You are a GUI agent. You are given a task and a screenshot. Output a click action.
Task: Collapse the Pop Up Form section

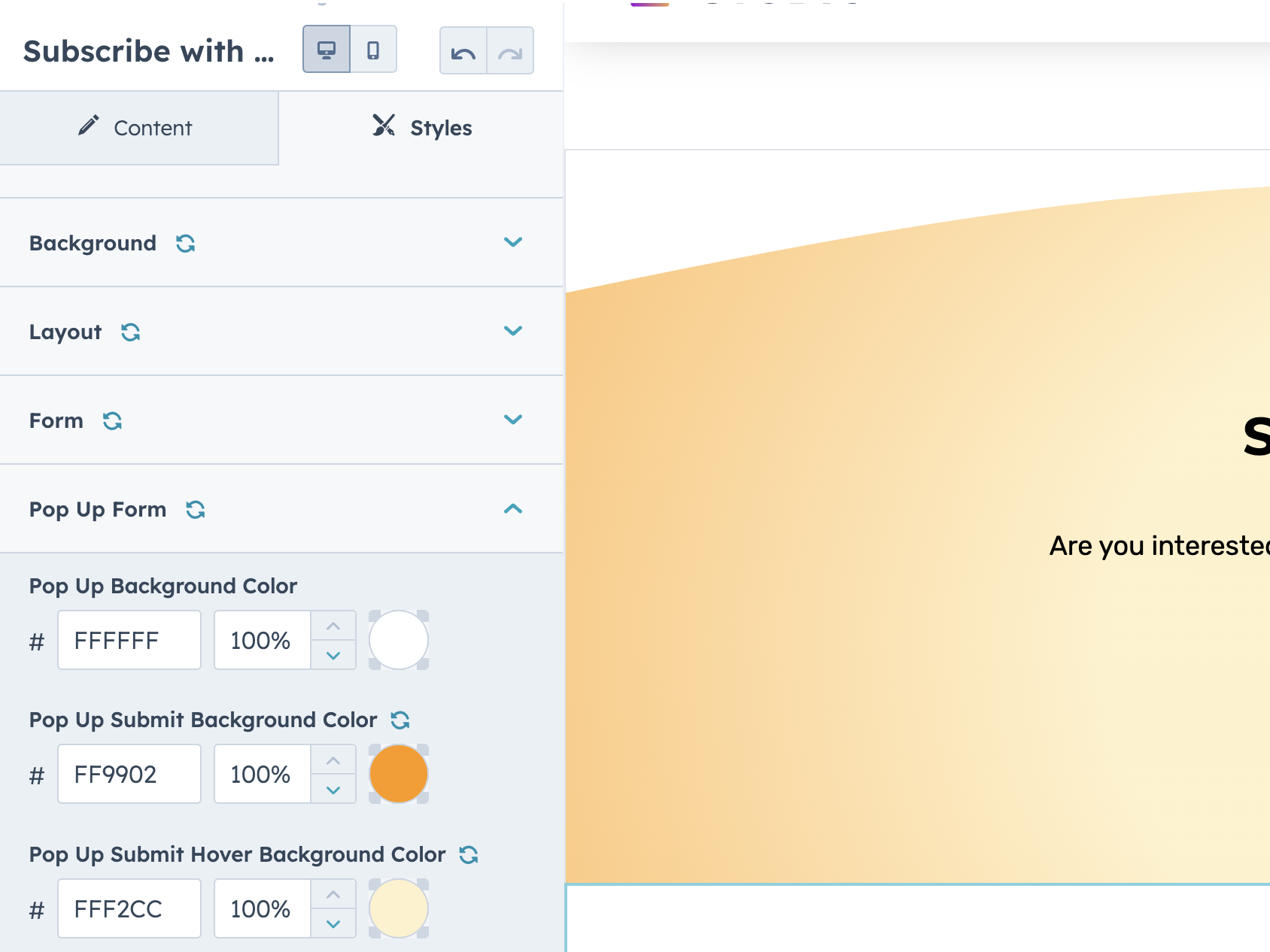click(x=513, y=509)
